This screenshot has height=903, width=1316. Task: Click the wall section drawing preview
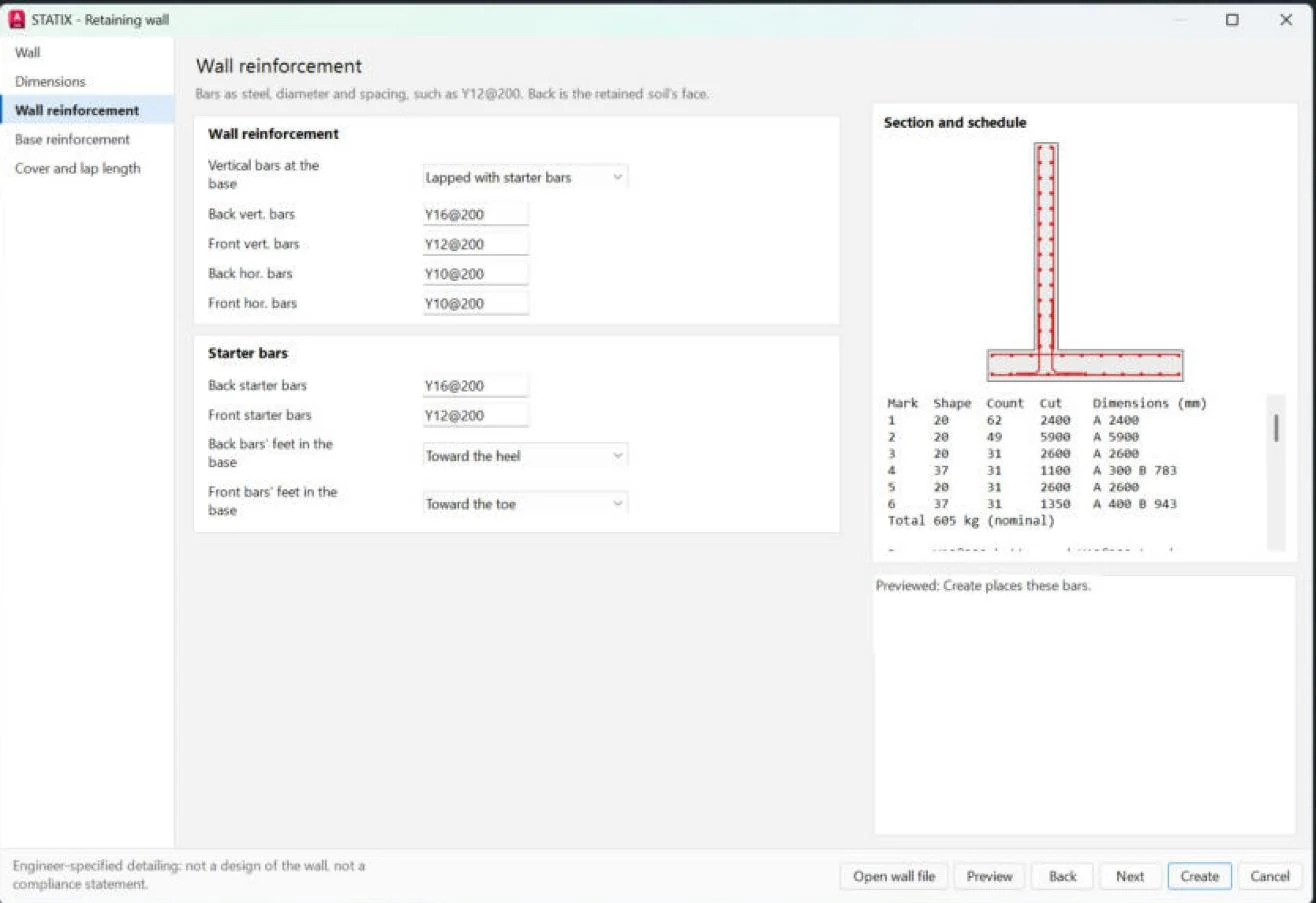pos(1085,262)
